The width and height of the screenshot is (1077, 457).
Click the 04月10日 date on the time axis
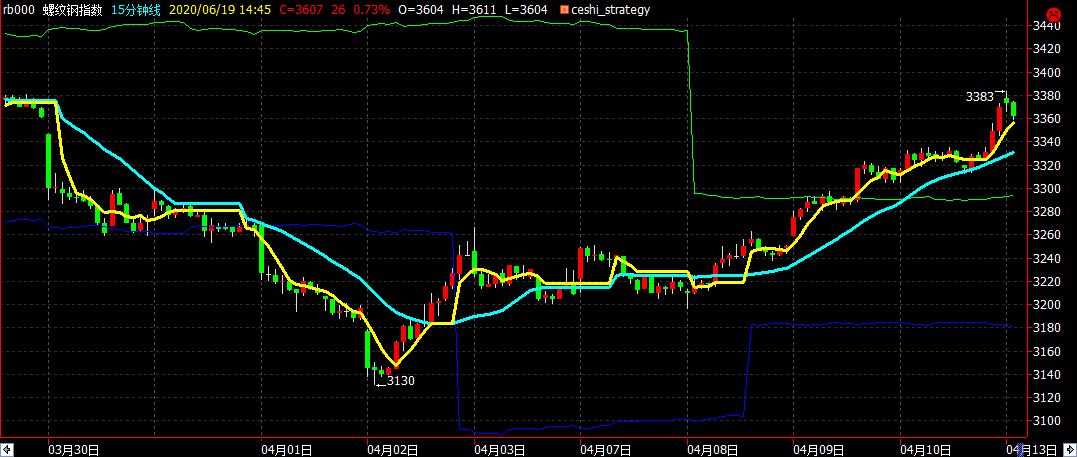tap(925, 450)
